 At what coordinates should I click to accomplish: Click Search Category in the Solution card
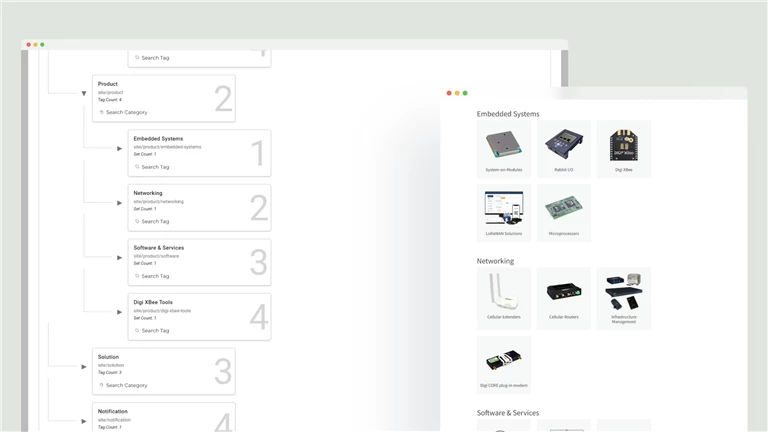126,385
